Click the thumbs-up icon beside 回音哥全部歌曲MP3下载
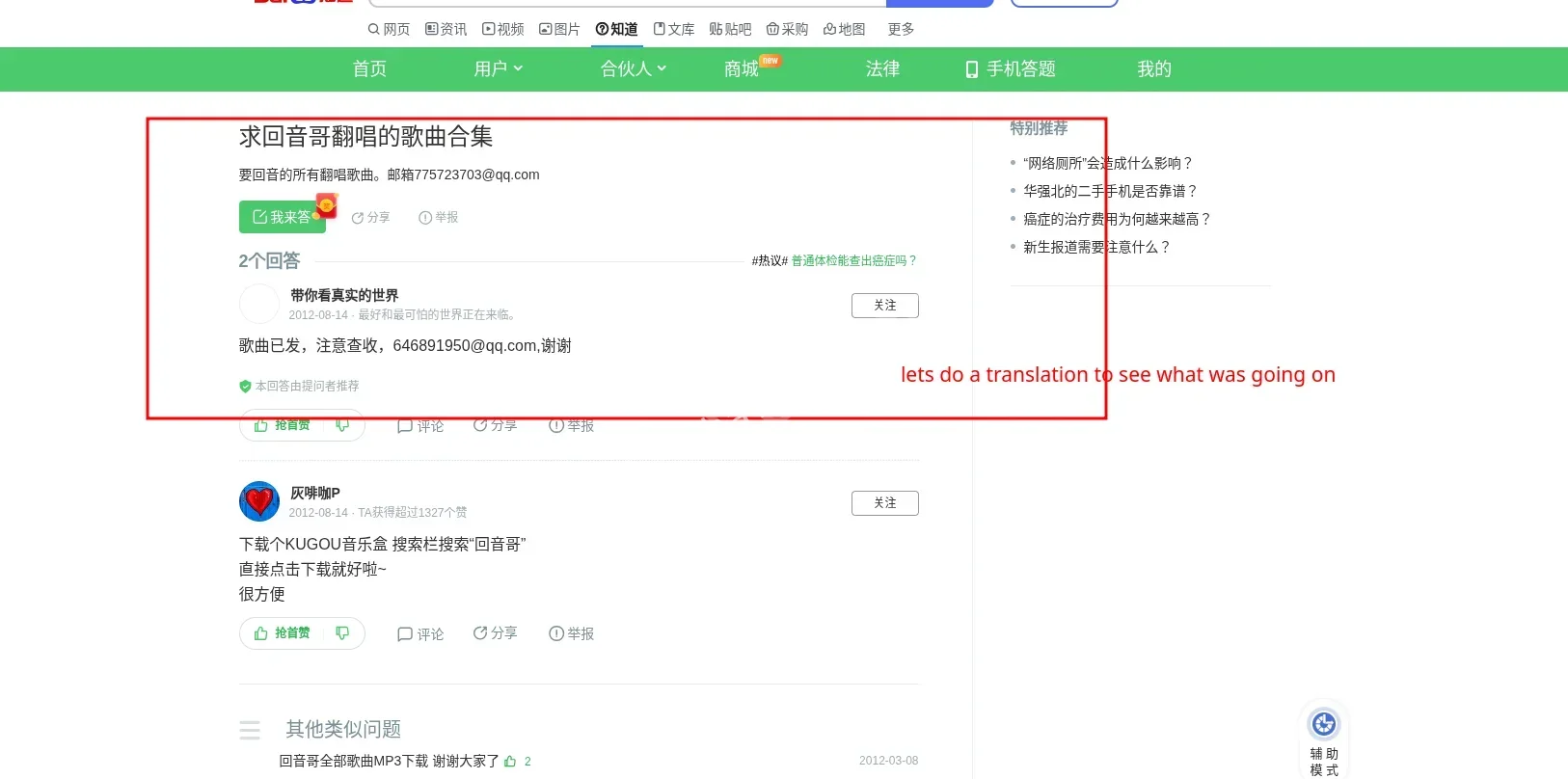Viewport: 1568px width, 779px height. pyautogui.click(x=510, y=761)
